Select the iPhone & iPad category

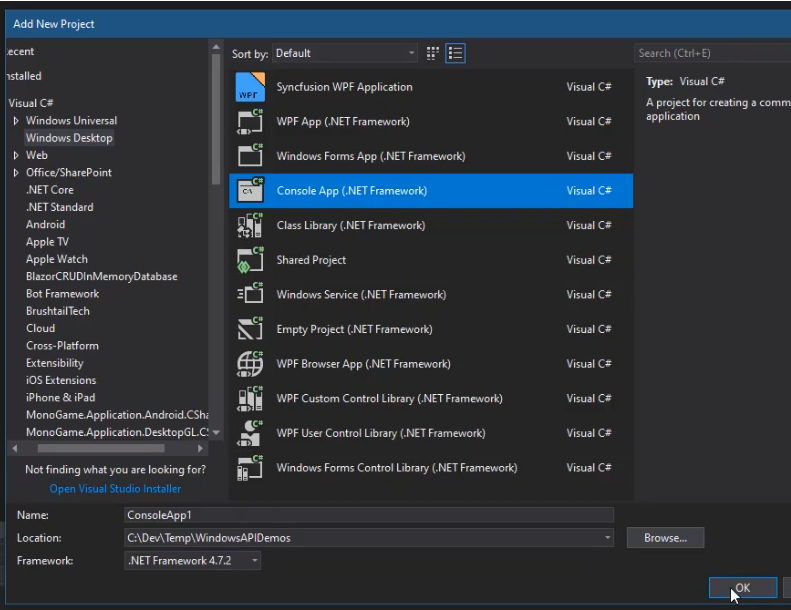[60, 398]
